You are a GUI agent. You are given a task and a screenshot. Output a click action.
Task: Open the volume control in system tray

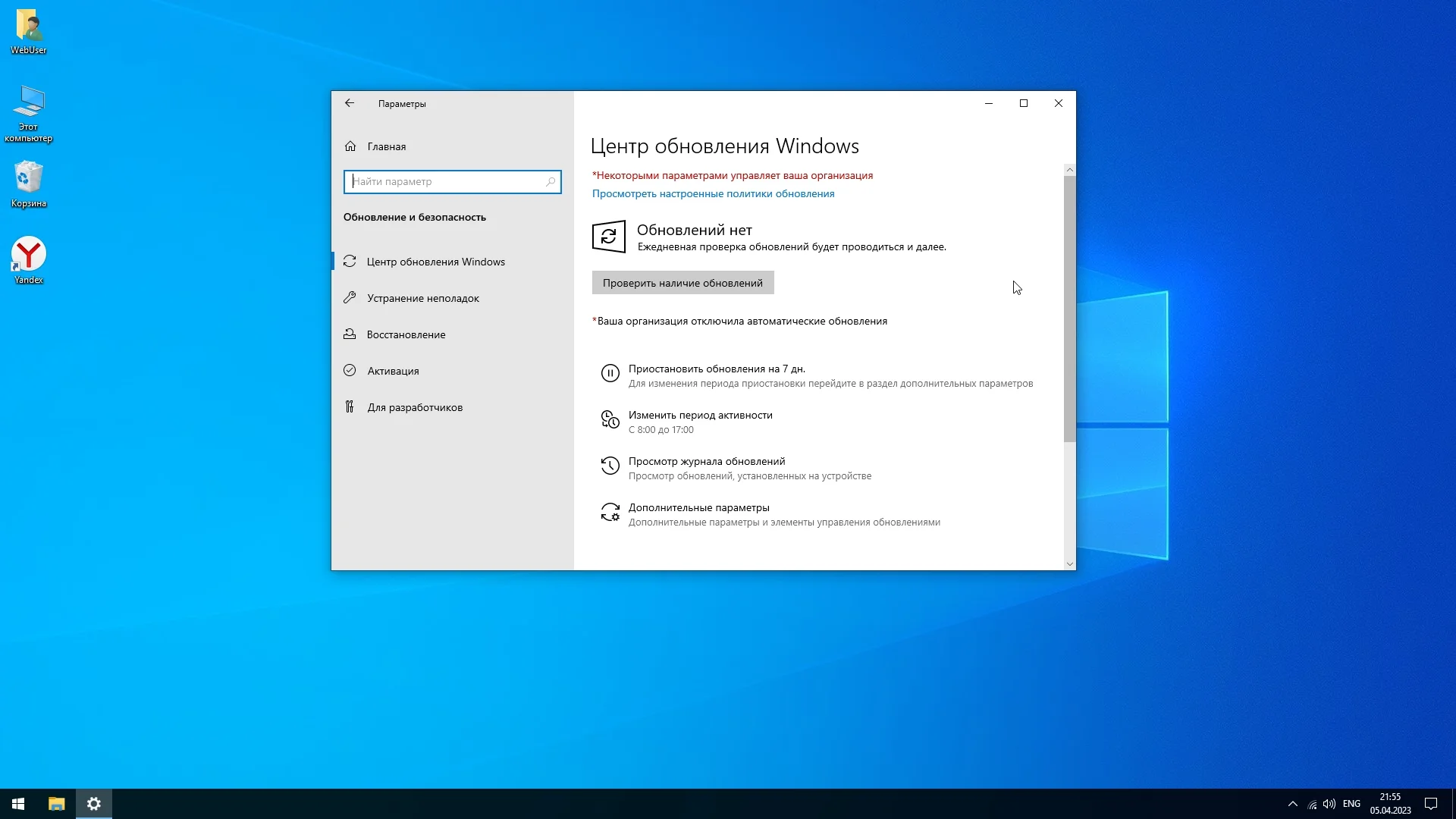[1329, 804]
